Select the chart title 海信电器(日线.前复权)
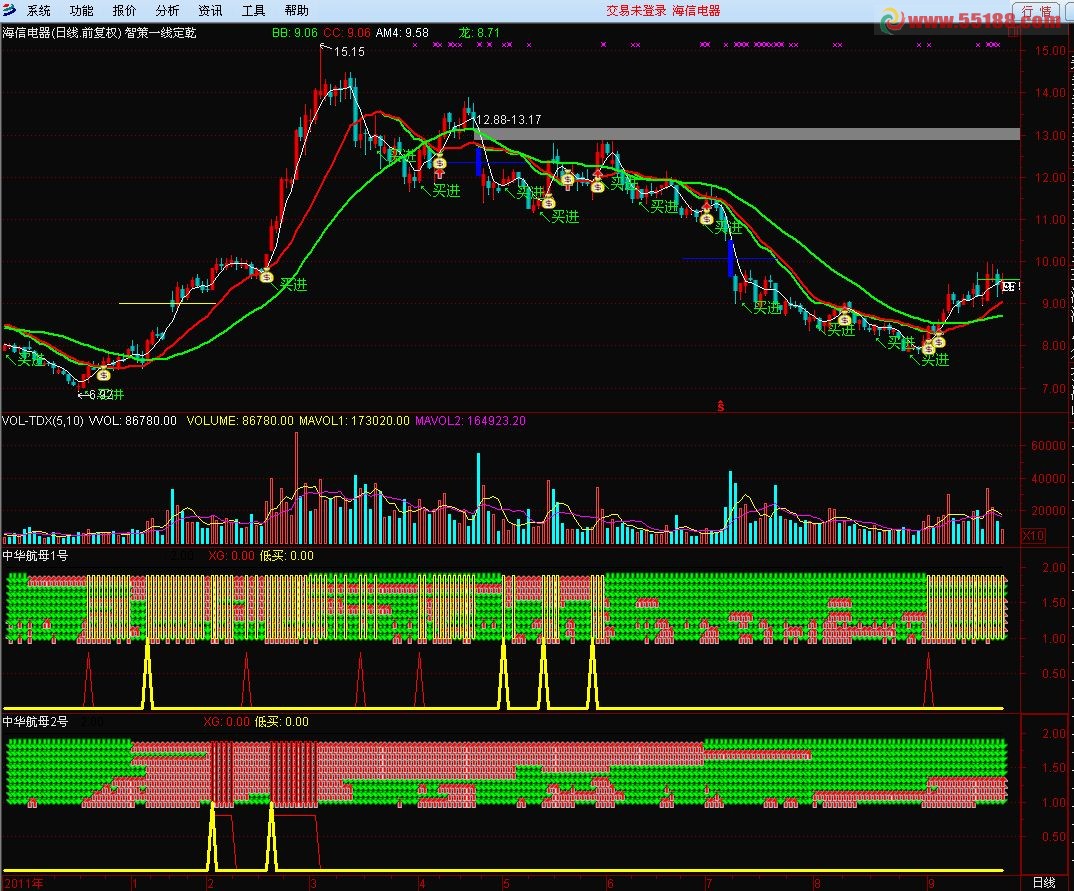Image resolution: width=1074 pixels, height=891 pixels. [x=62, y=32]
